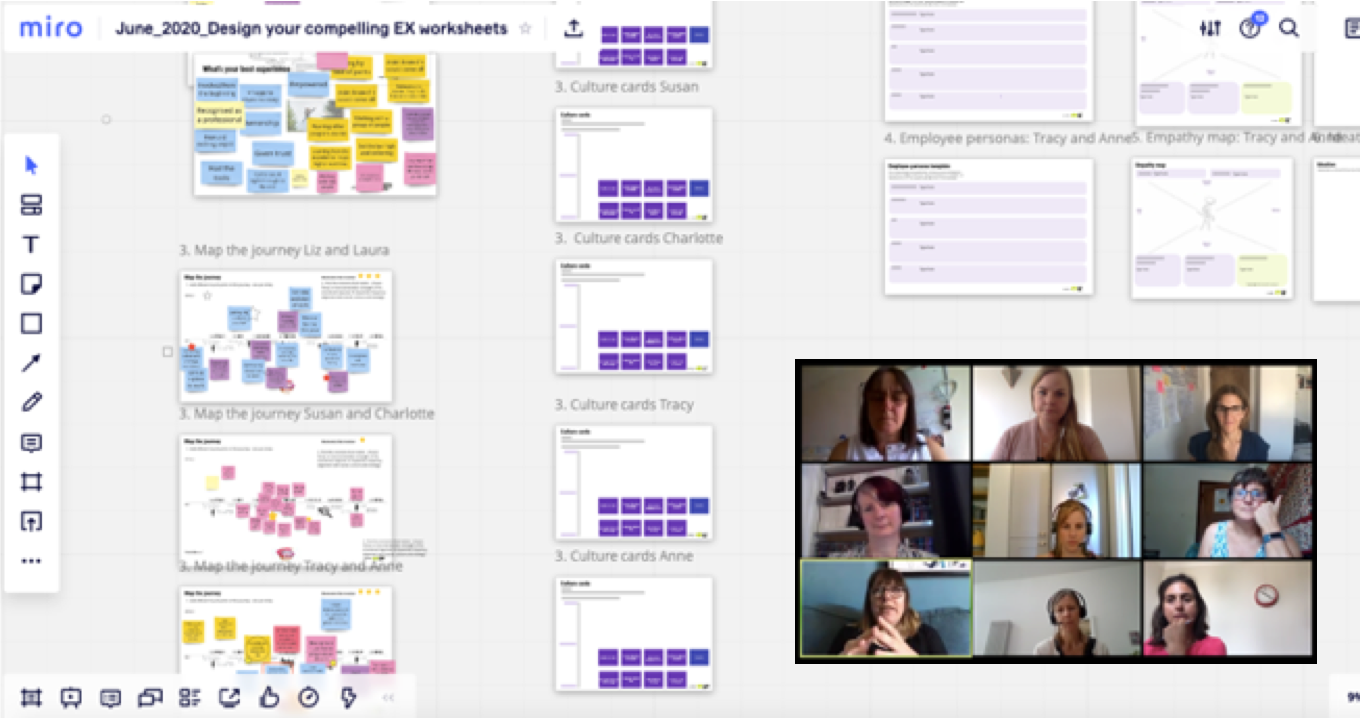Open the export board menu
1360x718 pixels.
(573, 28)
